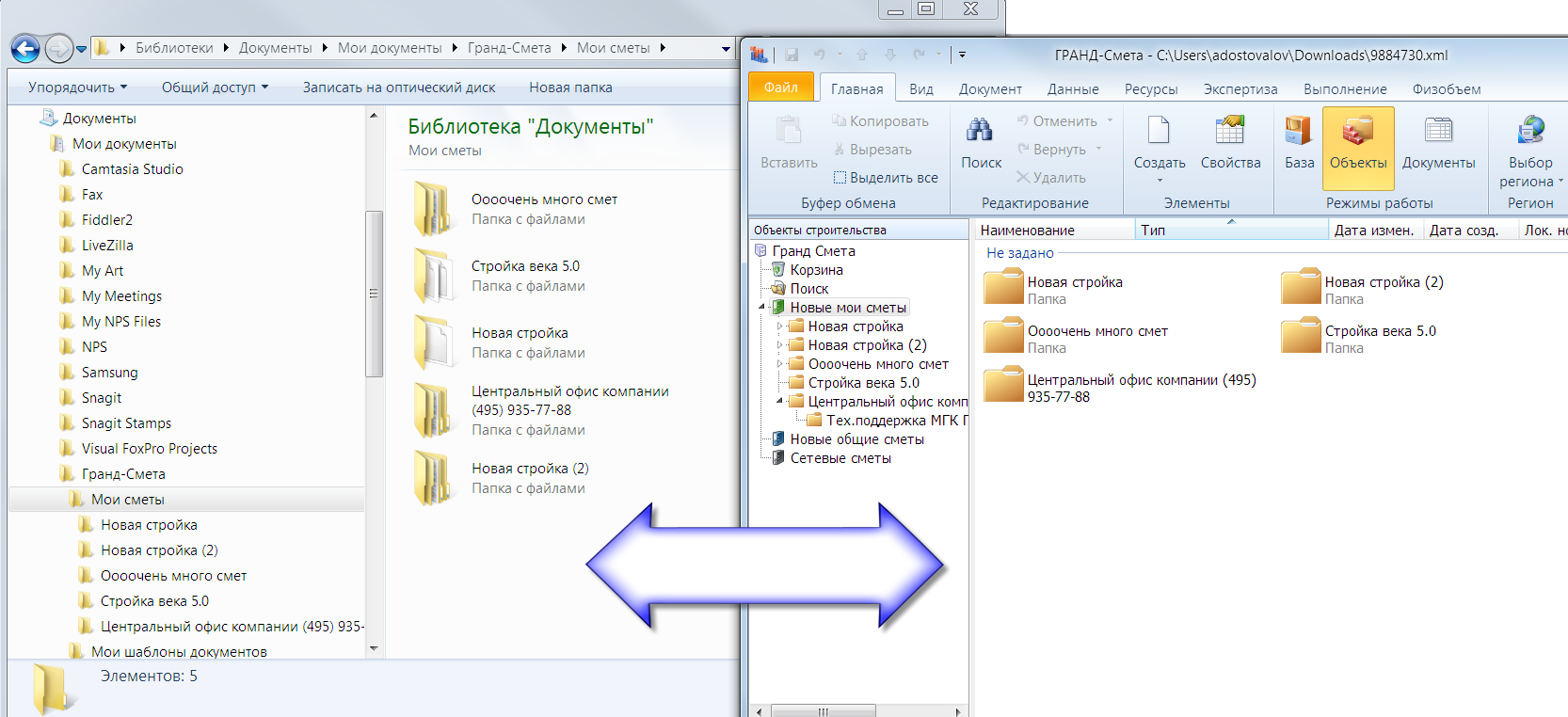
Task: Click the Свойства icon in Элементы group
Action: (x=1230, y=130)
